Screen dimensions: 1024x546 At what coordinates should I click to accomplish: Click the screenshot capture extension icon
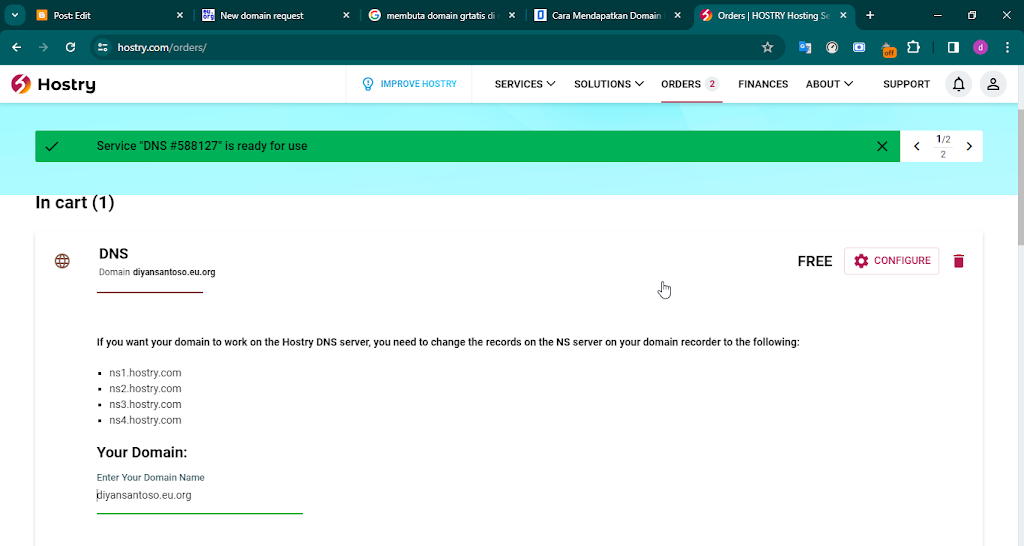[859, 47]
